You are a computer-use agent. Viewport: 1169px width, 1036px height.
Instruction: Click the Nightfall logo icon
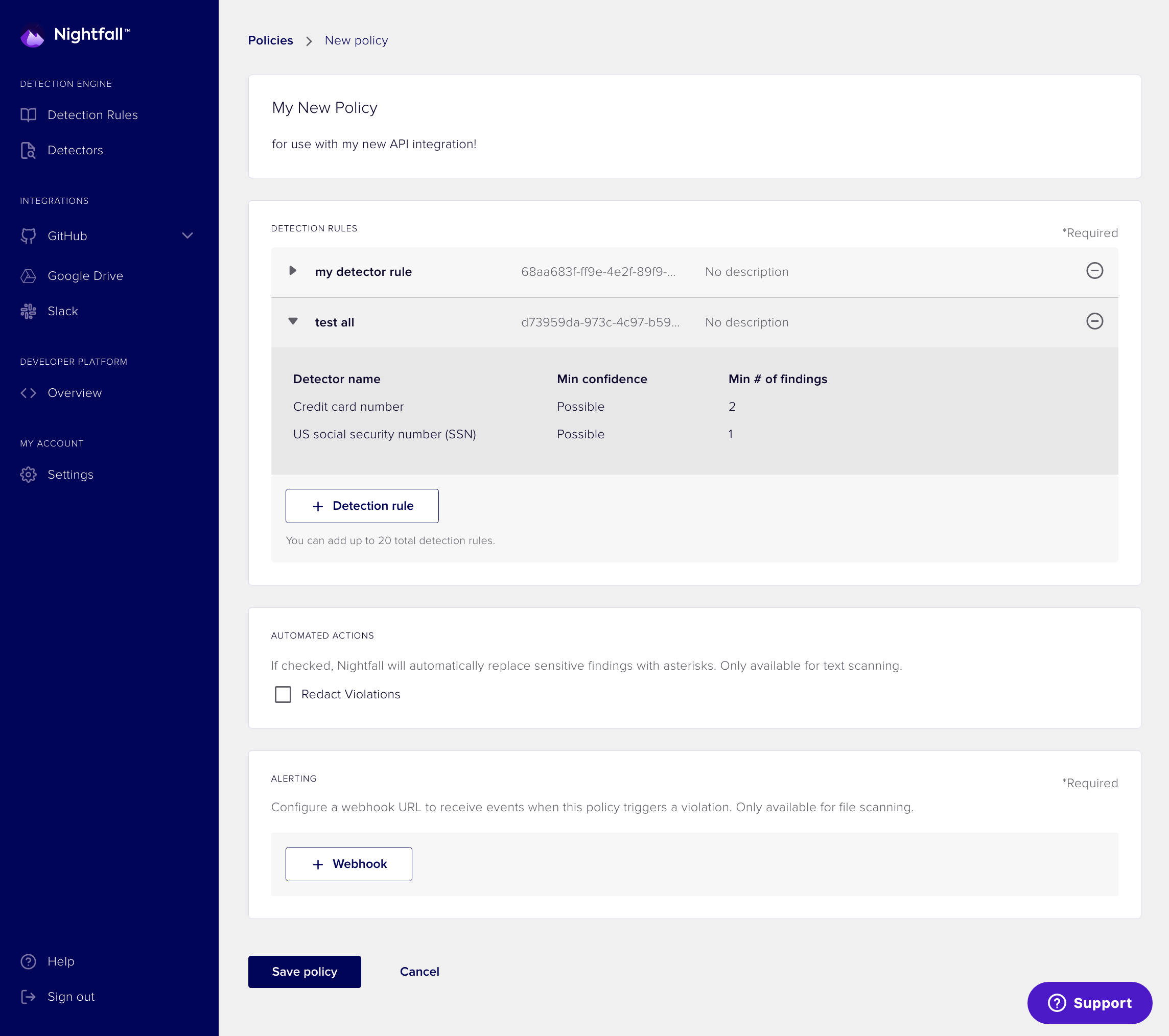(33, 36)
